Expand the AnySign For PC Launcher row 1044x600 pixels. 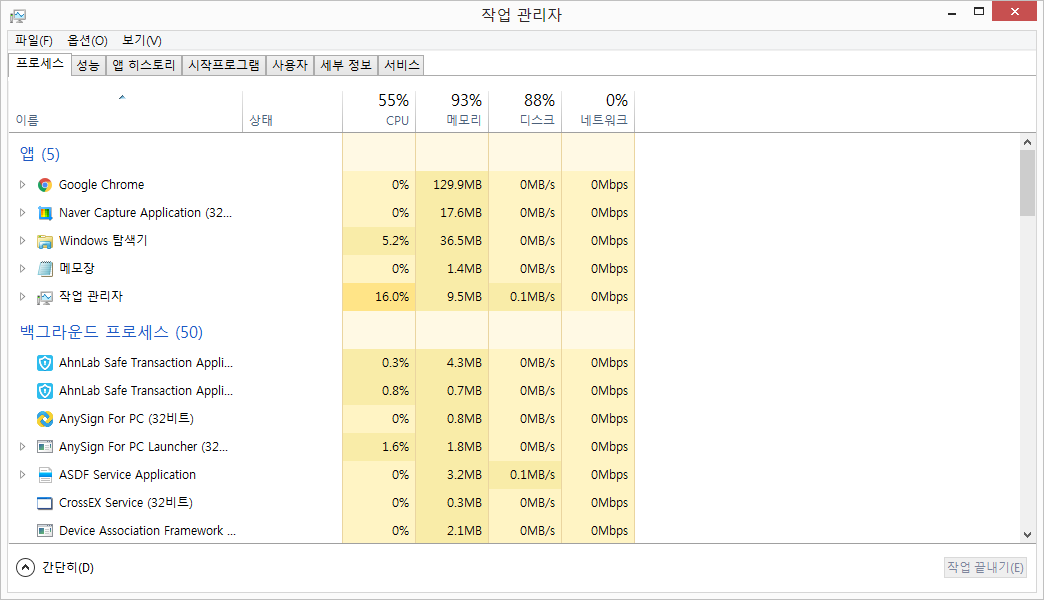[x=22, y=446]
